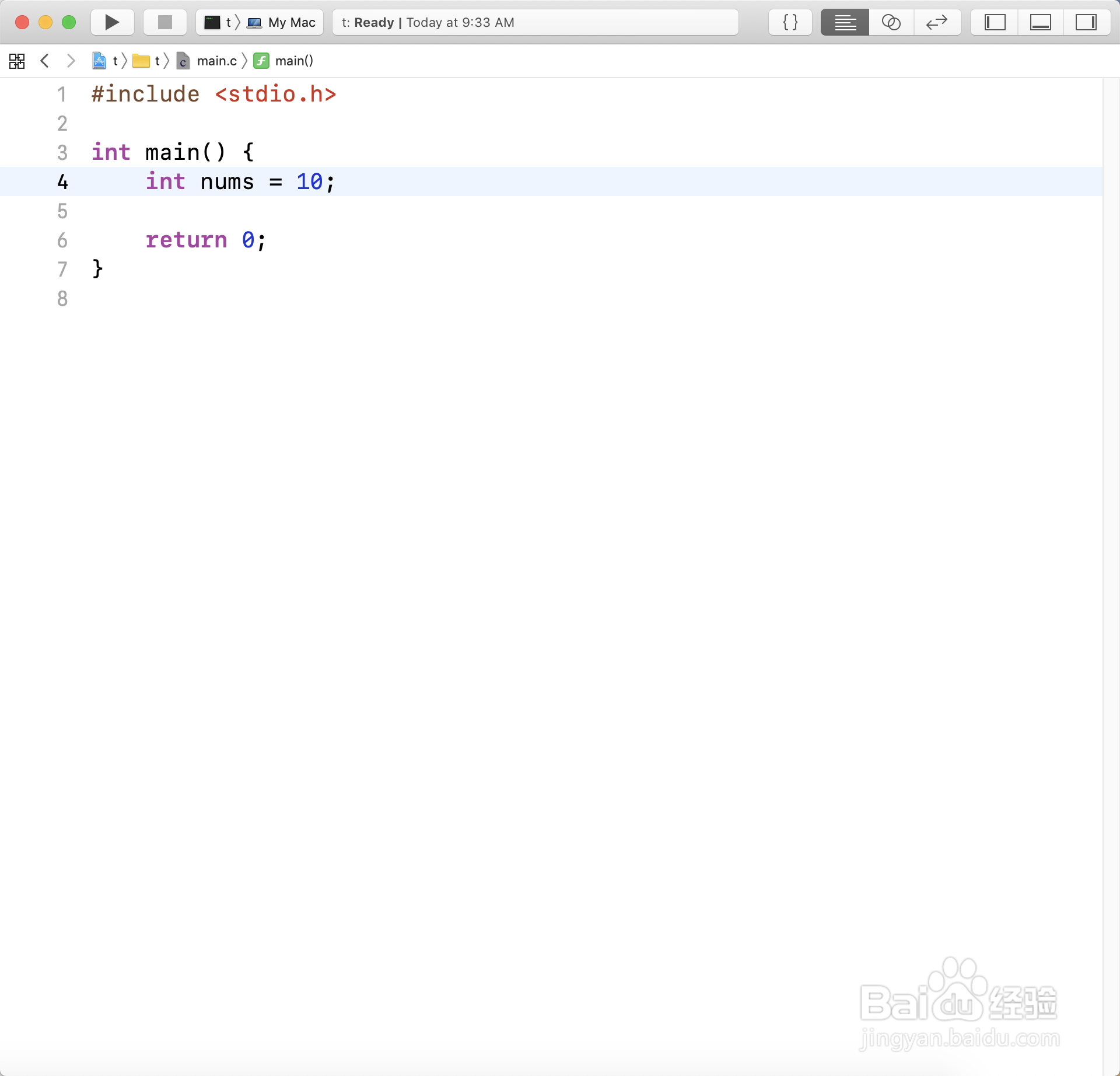Choose the My Mac destination
This screenshot has height=1076, width=1120.
[x=282, y=22]
